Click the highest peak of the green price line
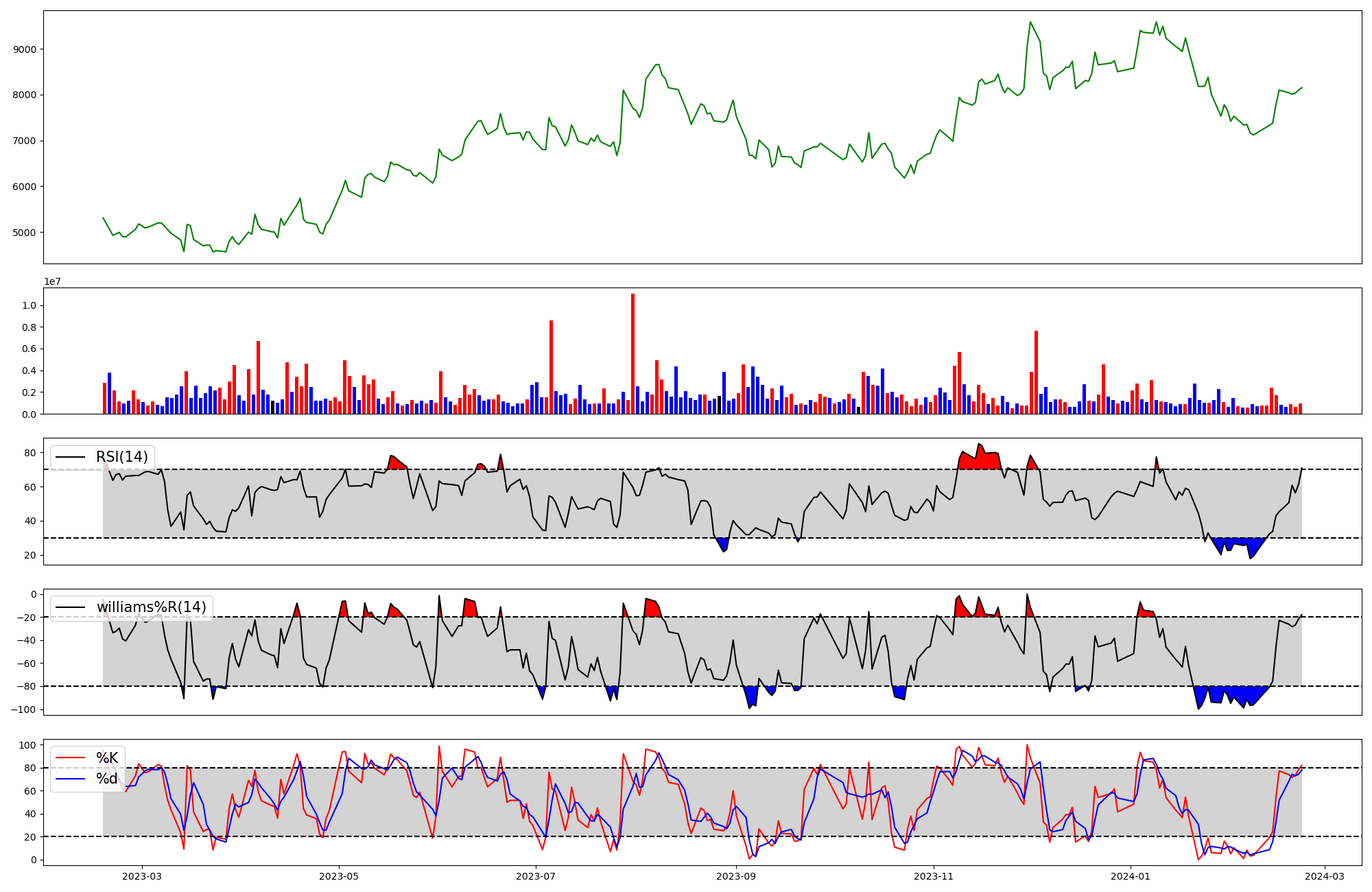This screenshot has width=1372, height=892. click(x=1030, y=22)
